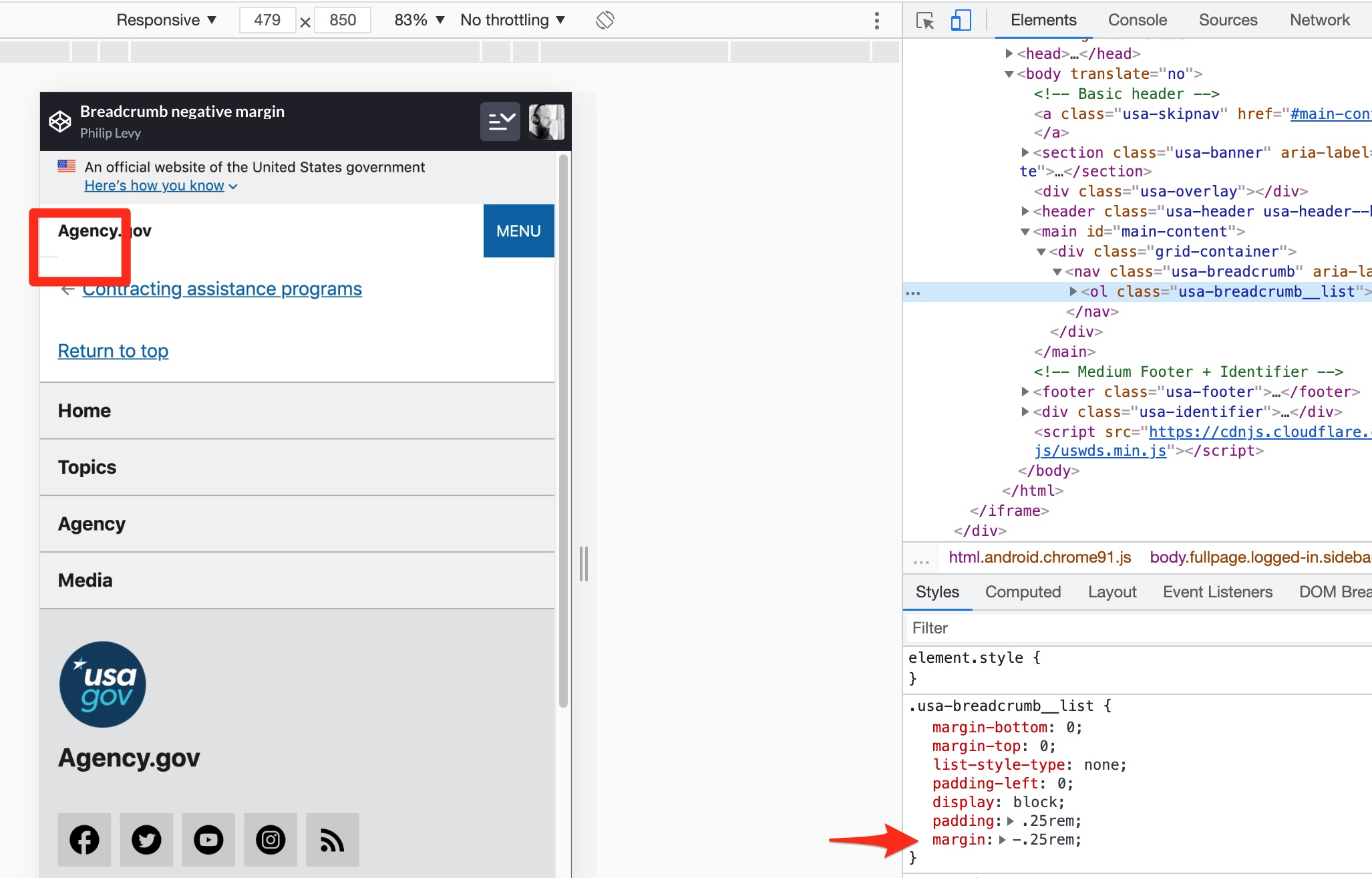Click the USA.gov logo
1372x878 pixels.
[x=102, y=684]
